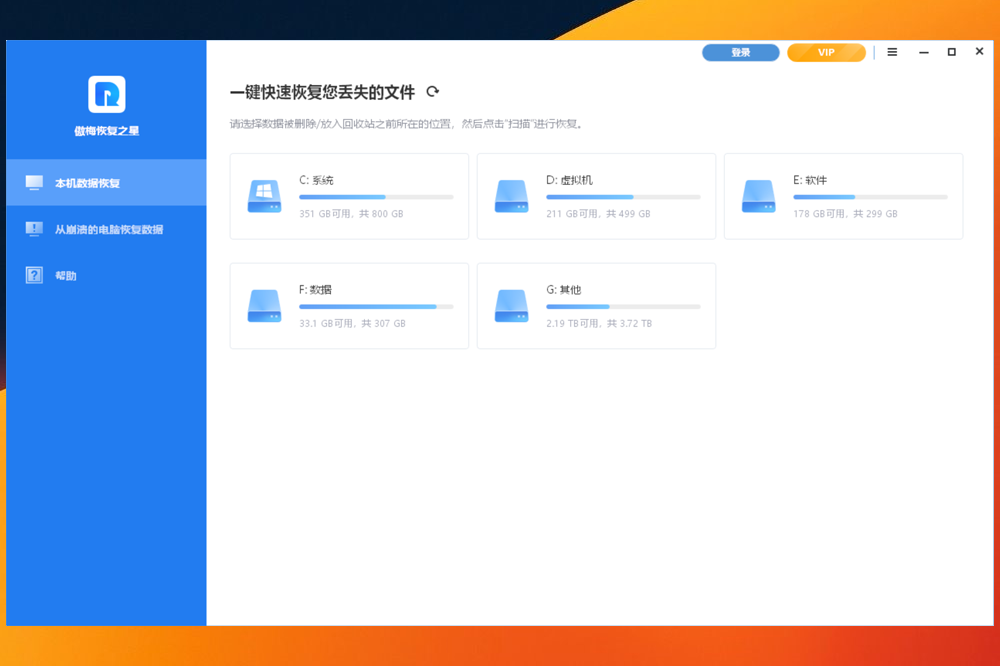
Task: Minimize the recovery app window
Action: (923, 52)
